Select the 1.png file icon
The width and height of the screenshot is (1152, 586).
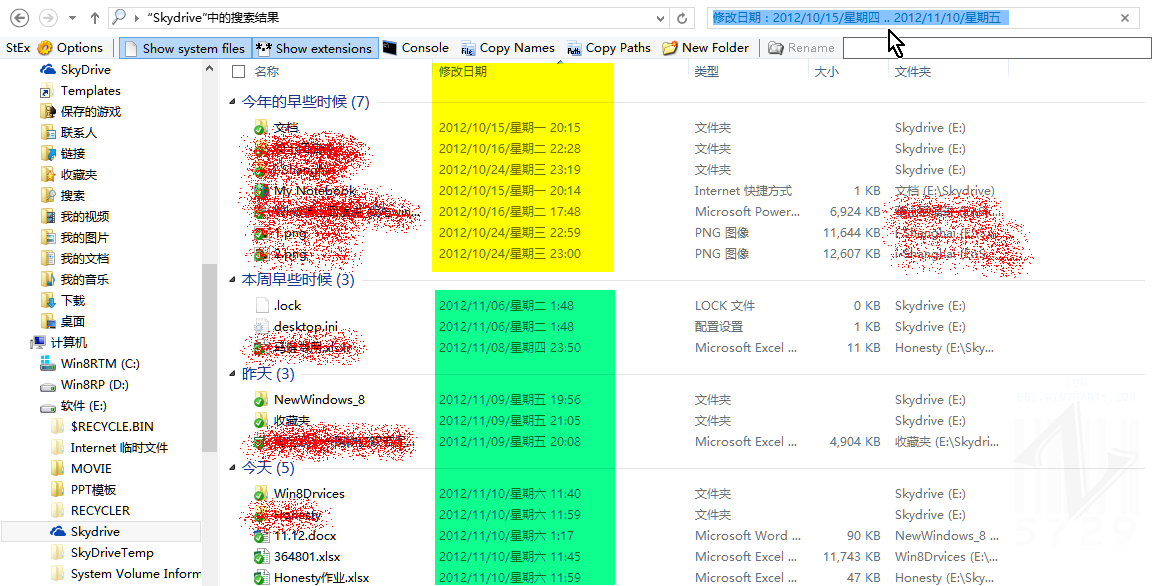[x=260, y=234]
